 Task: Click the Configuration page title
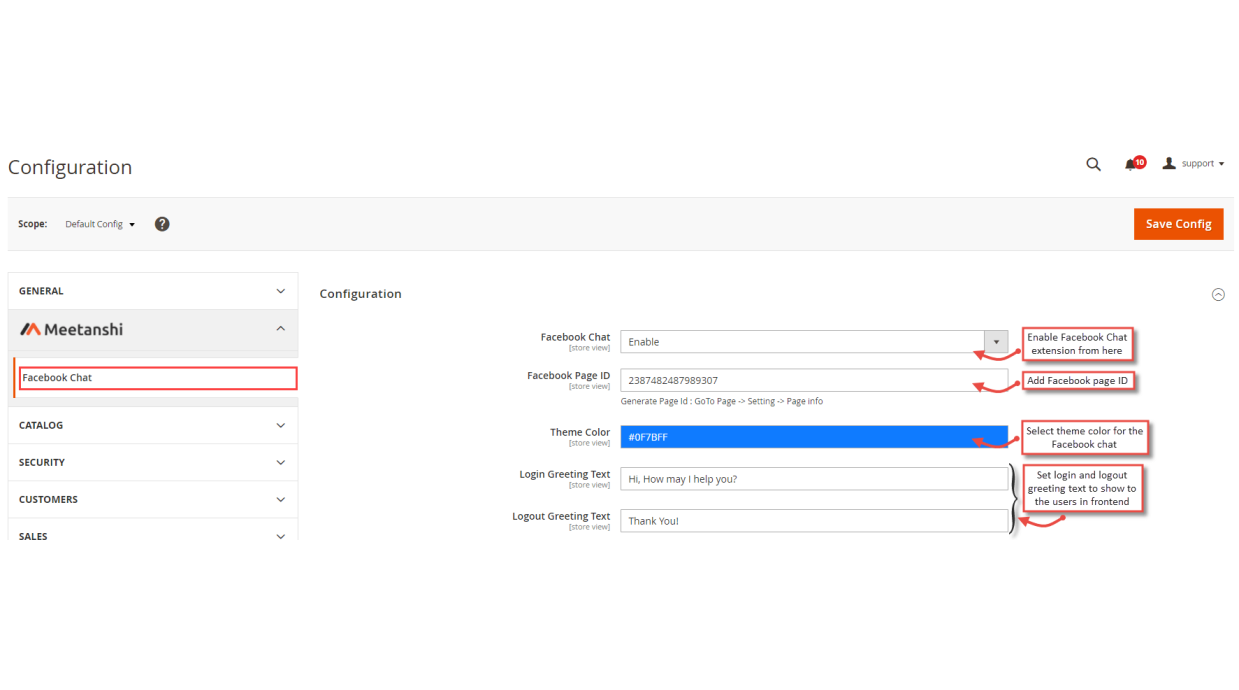70,167
